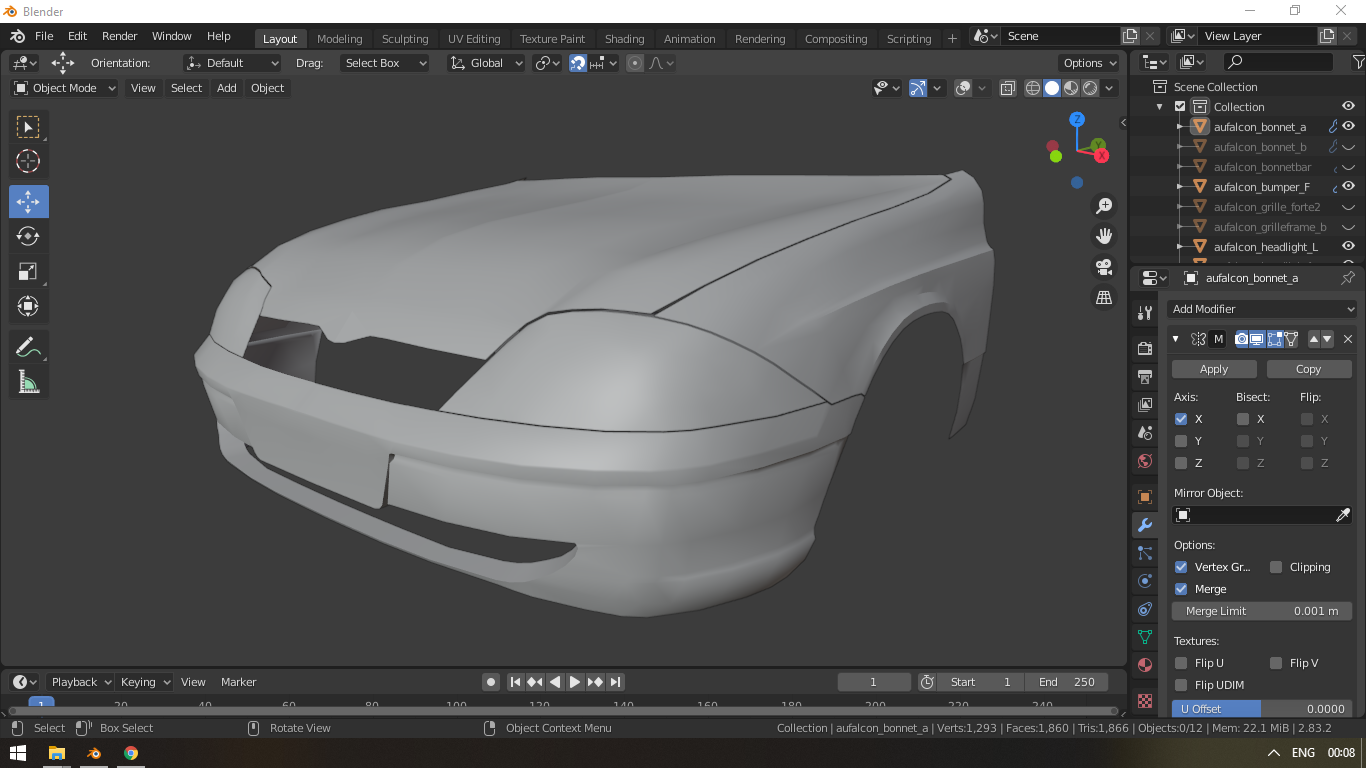Hide aufalcon_bumper_F with its eye icon
Screen dimensions: 1366x768
(1348, 186)
